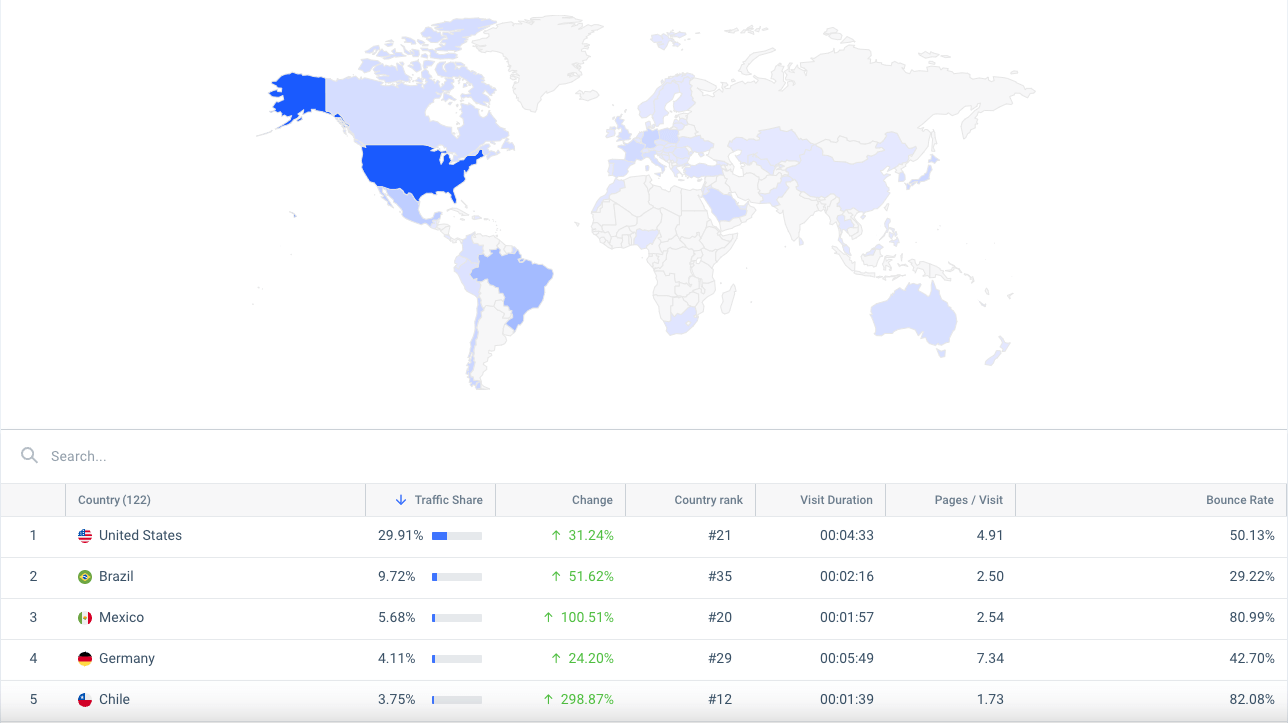Sort by Bounce Rate header
Image resolution: width=1288 pixels, height=723 pixels.
[x=1239, y=500]
